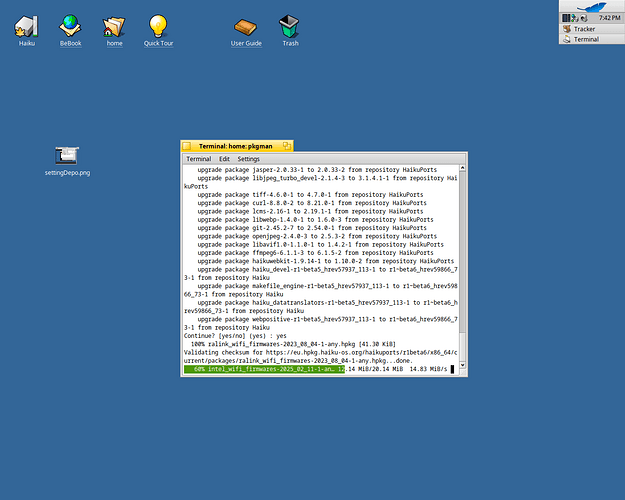The width and height of the screenshot is (625, 500).
Task: Select the settingDepo.png file icon
Action: (67, 156)
